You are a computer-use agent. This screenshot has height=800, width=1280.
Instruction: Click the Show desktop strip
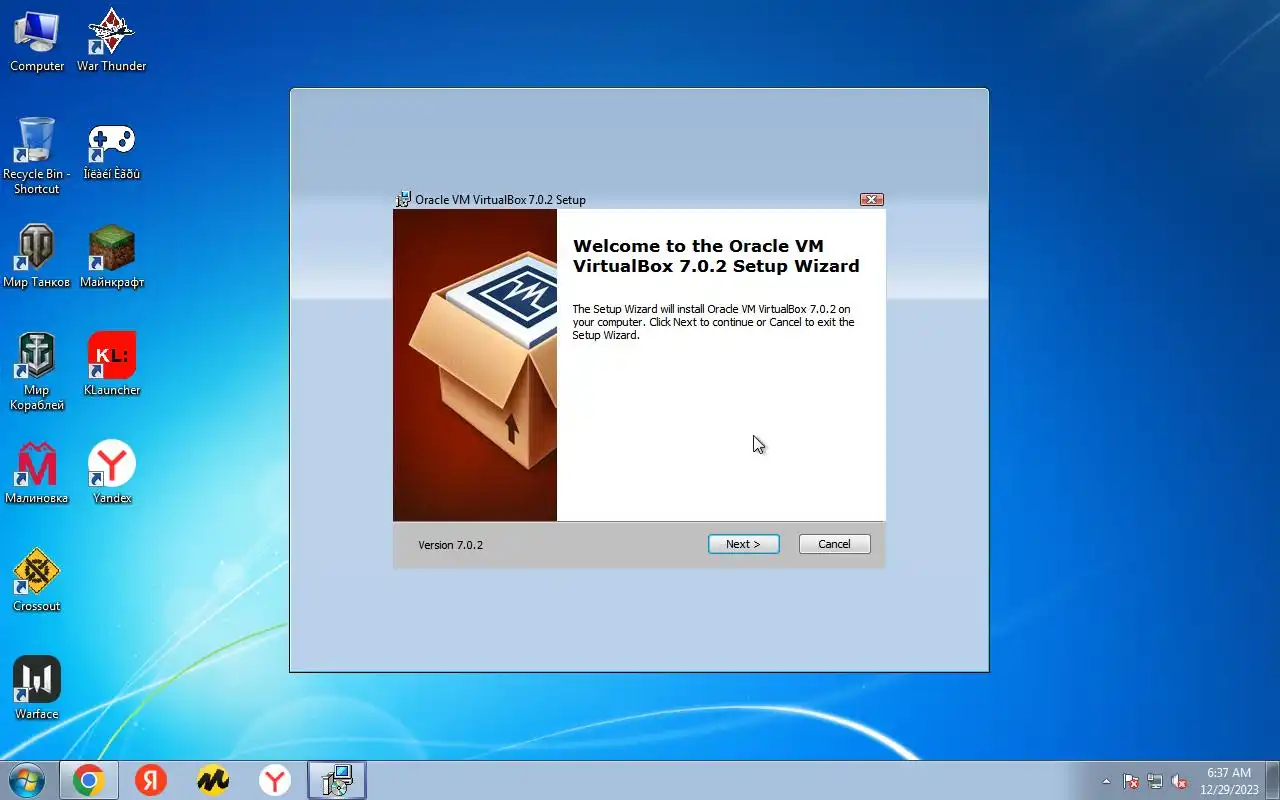coord(1272,780)
